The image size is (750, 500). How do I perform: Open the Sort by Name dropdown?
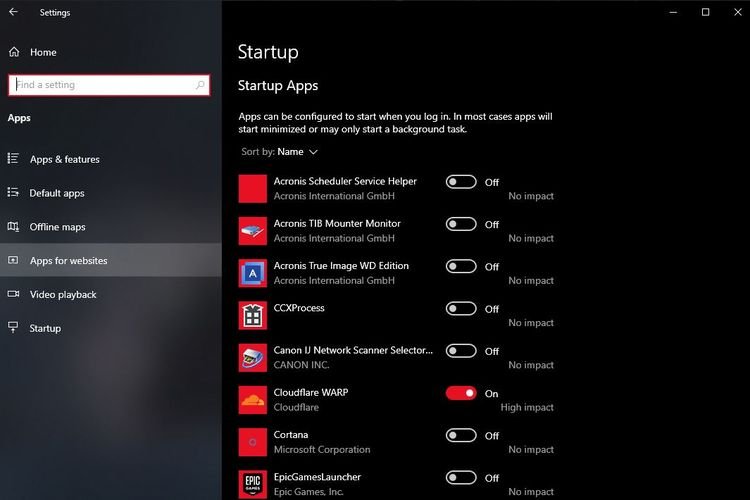click(297, 152)
